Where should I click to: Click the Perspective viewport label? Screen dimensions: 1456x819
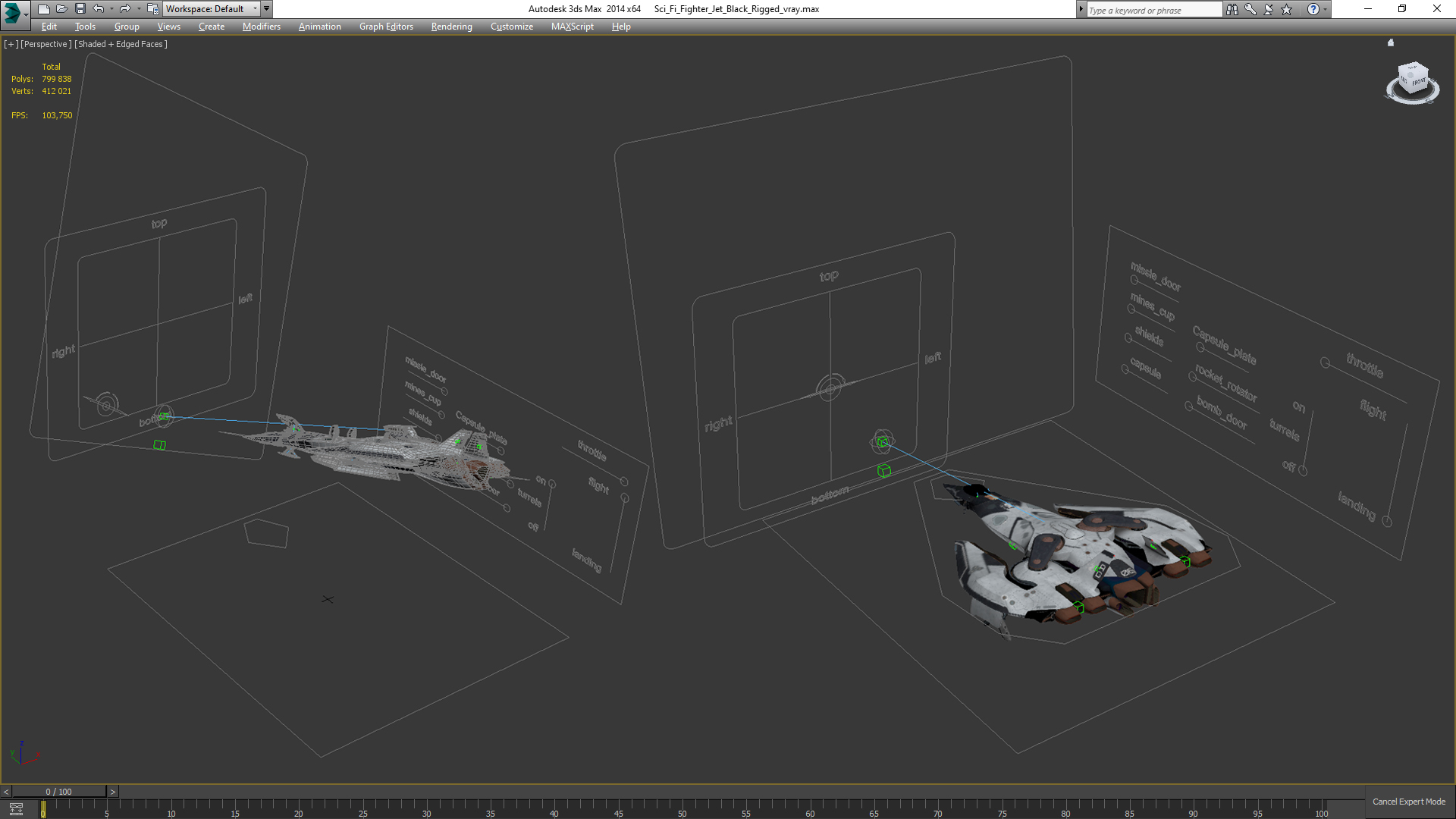point(45,44)
